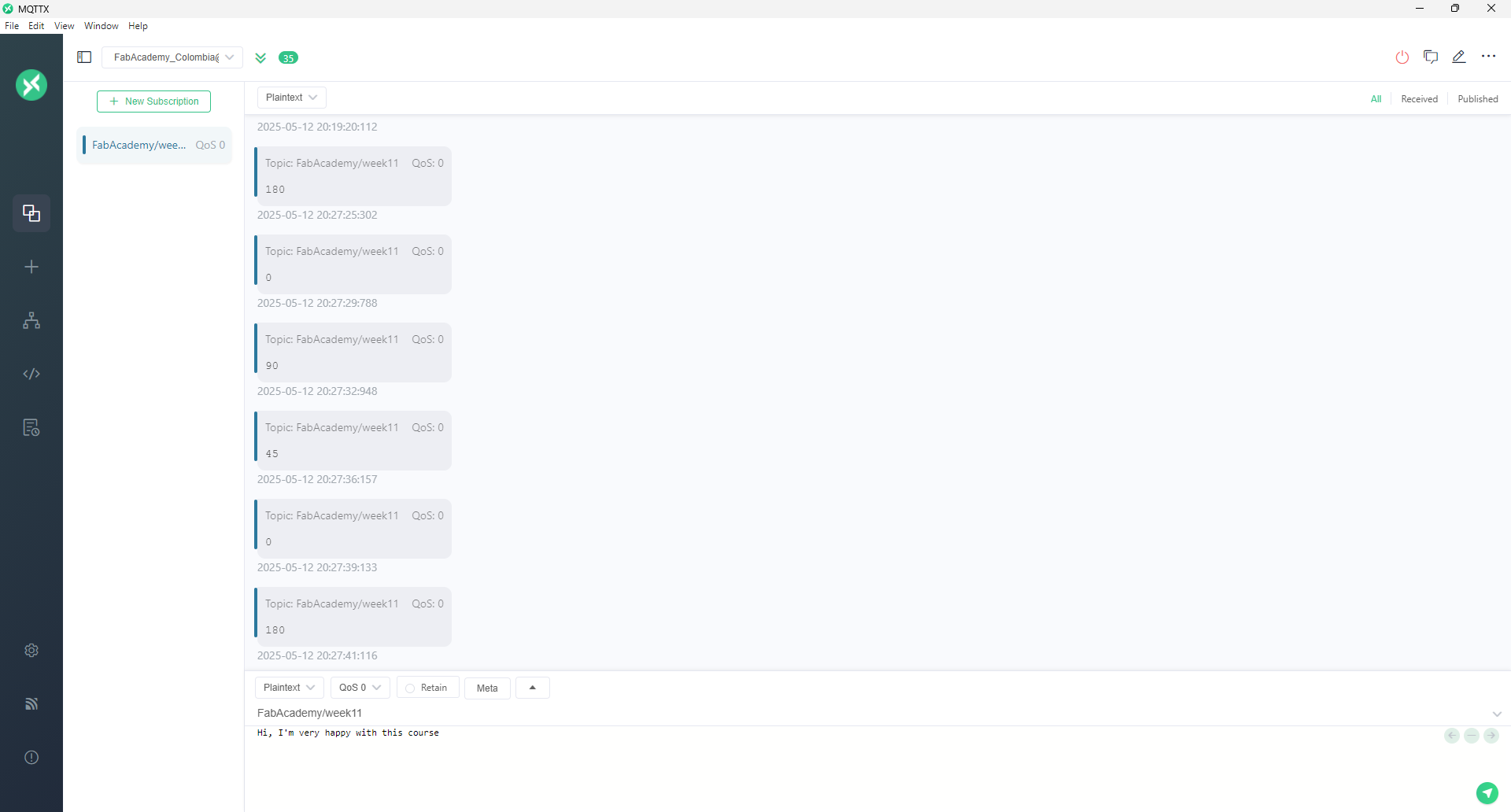The image size is (1511, 812).
Task: Collapse publish options with up-arrow button
Action: [x=533, y=688]
